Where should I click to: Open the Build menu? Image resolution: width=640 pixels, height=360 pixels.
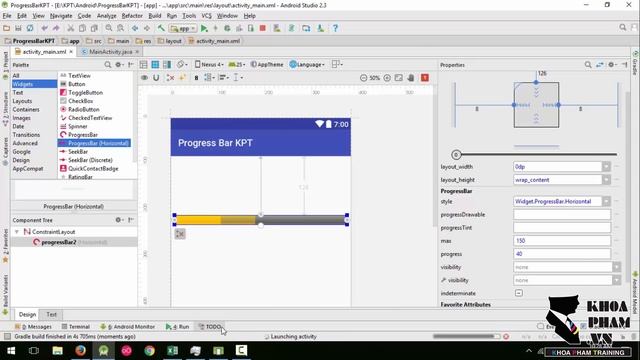[155, 16]
